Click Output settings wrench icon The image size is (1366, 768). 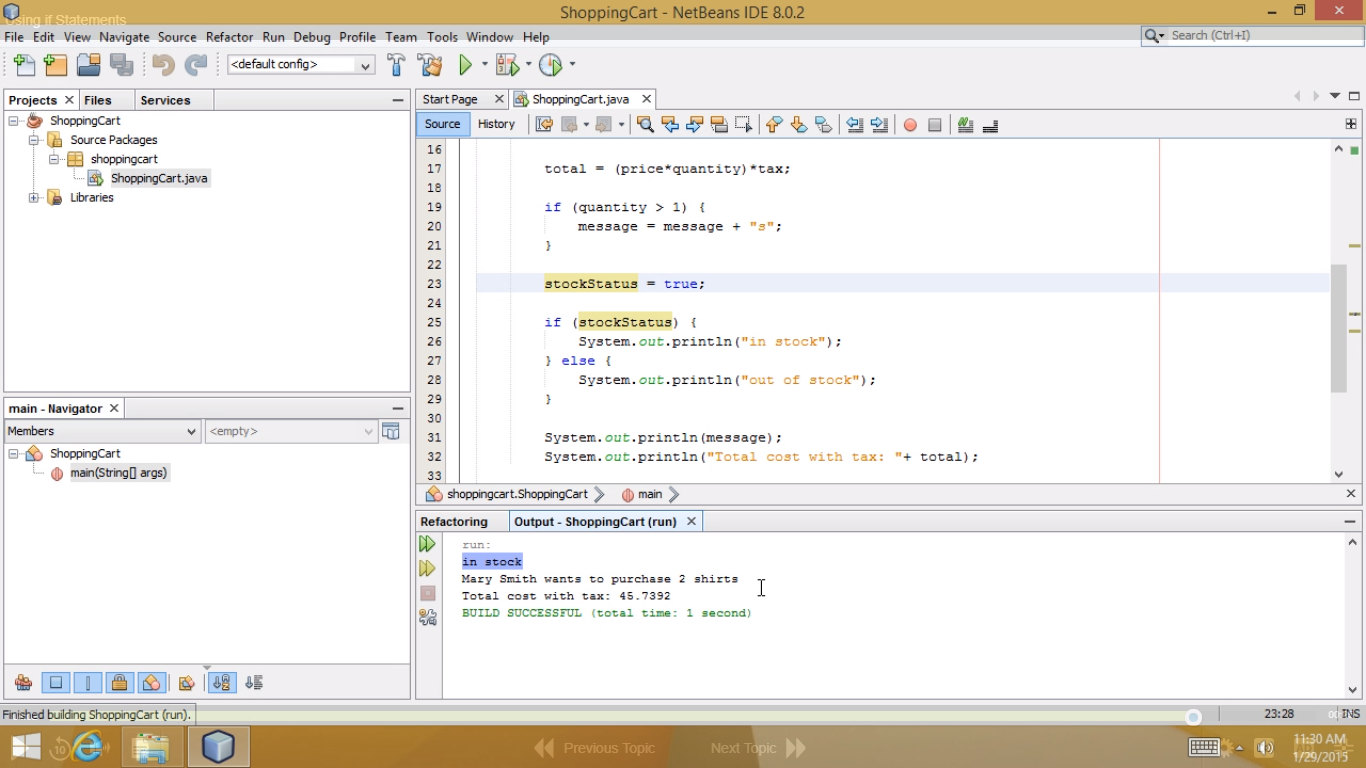427,617
